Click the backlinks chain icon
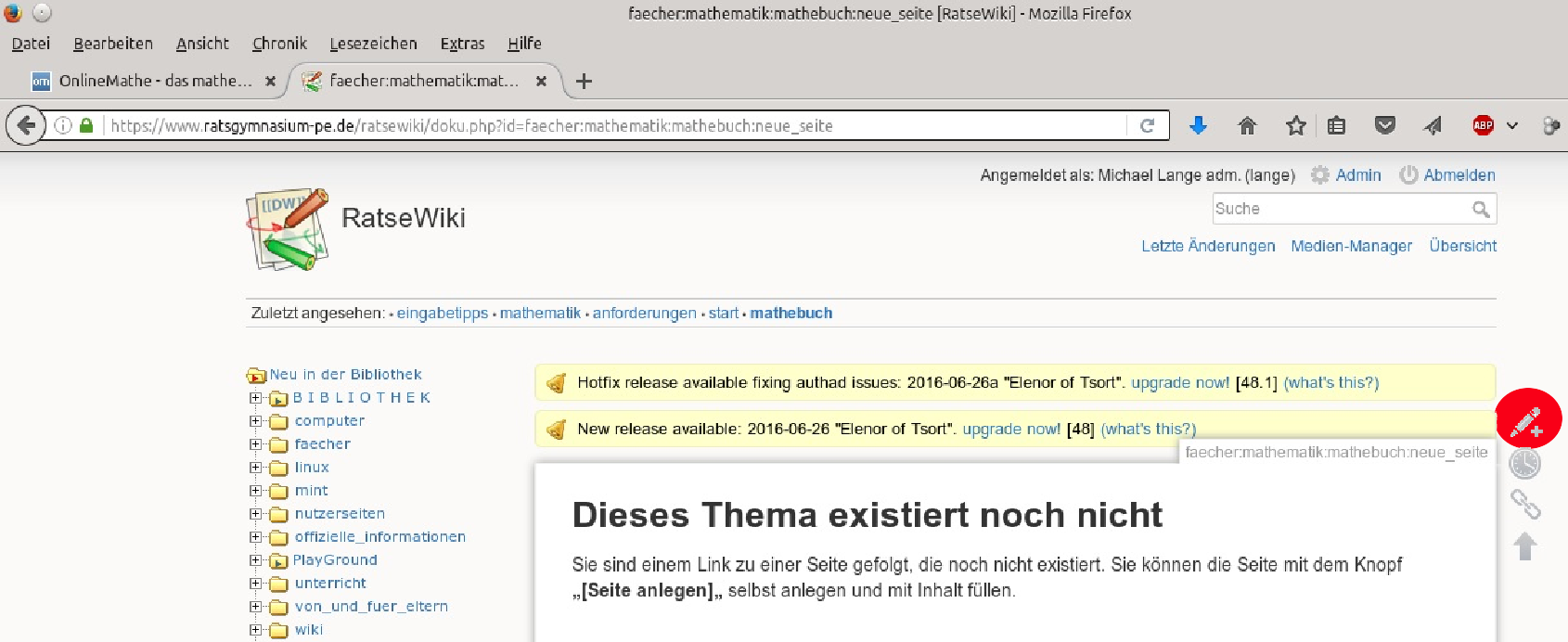1568x642 pixels. coord(1524,504)
